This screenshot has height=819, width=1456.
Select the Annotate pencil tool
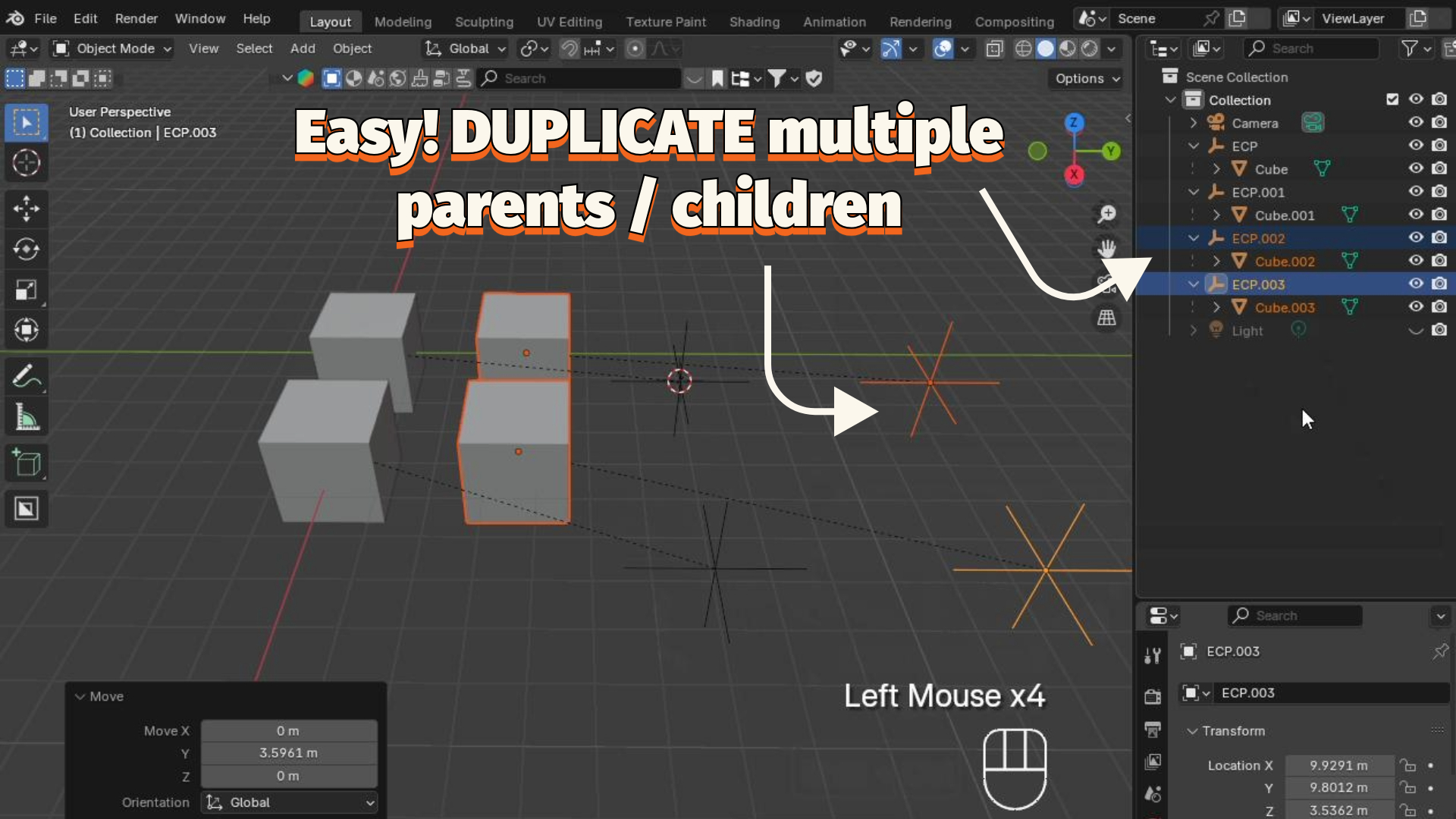[x=27, y=376]
